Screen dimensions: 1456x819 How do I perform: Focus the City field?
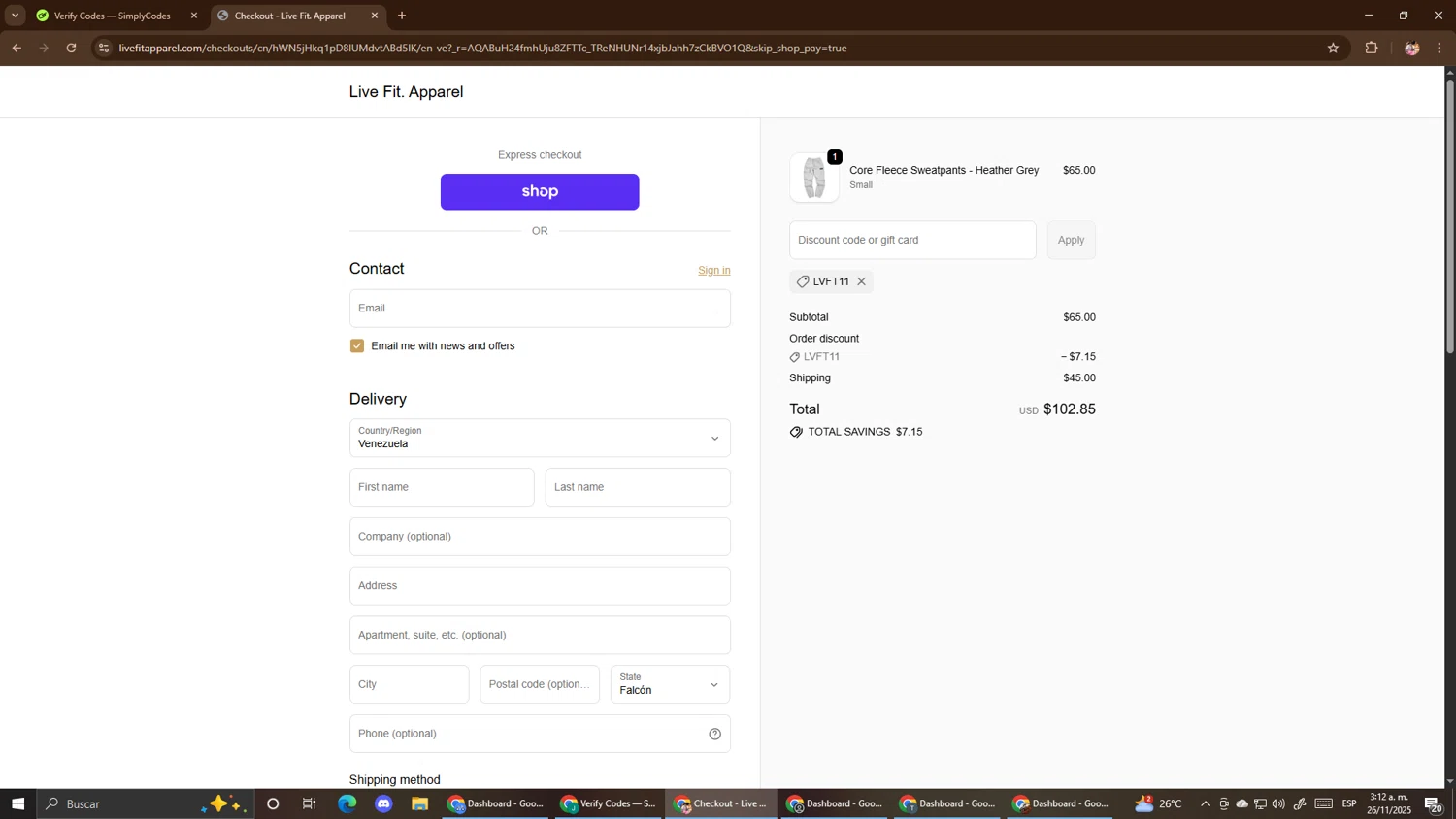pos(409,684)
